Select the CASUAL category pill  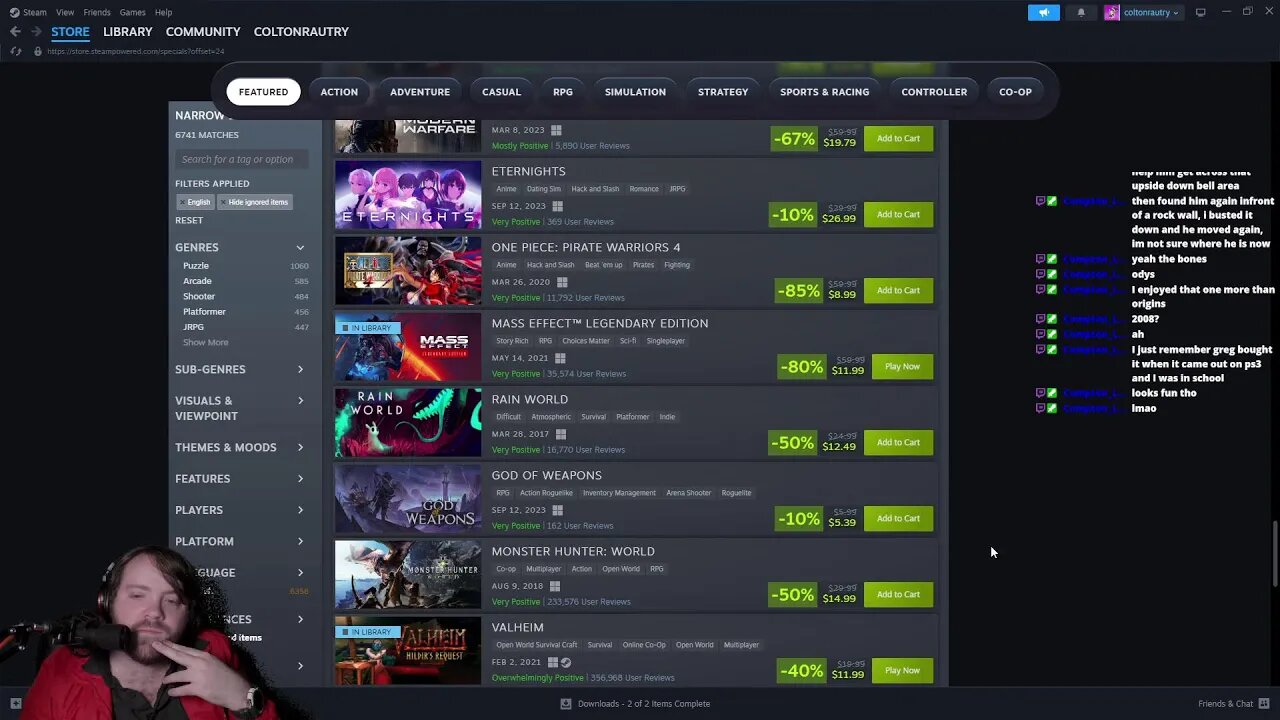[501, 92]
